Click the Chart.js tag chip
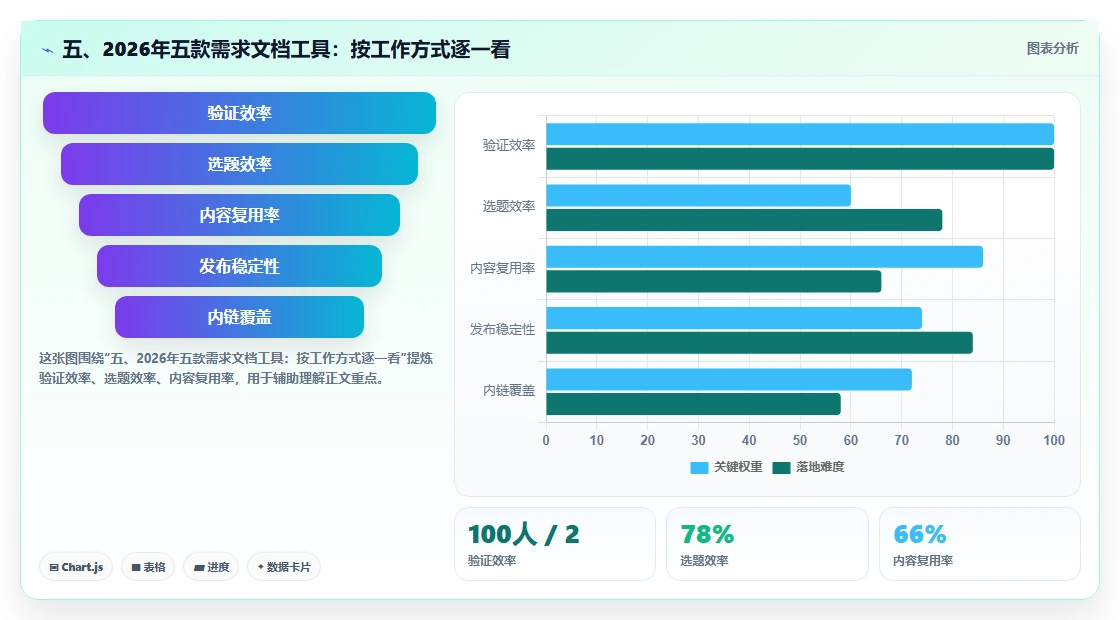 coord(76,567)
